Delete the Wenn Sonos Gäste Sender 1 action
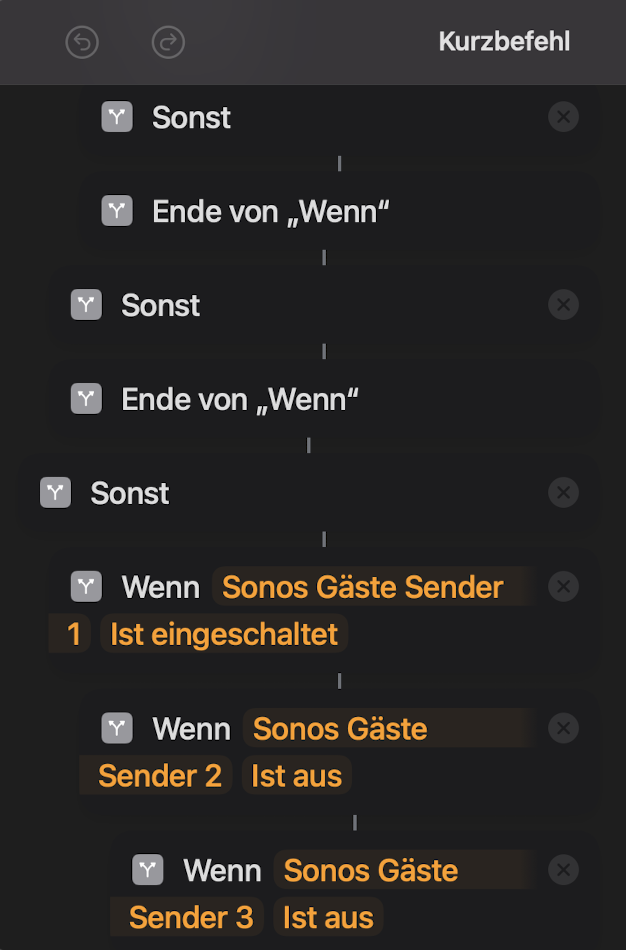This screenshot has height=950, width=626. pos(563,587)
